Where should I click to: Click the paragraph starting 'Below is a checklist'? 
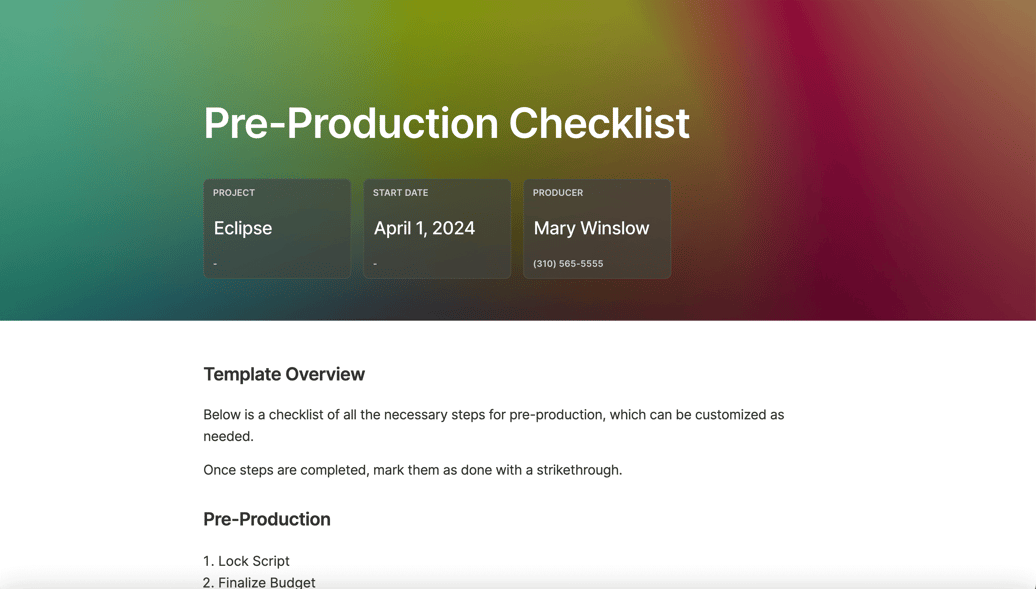click(494, 425)
